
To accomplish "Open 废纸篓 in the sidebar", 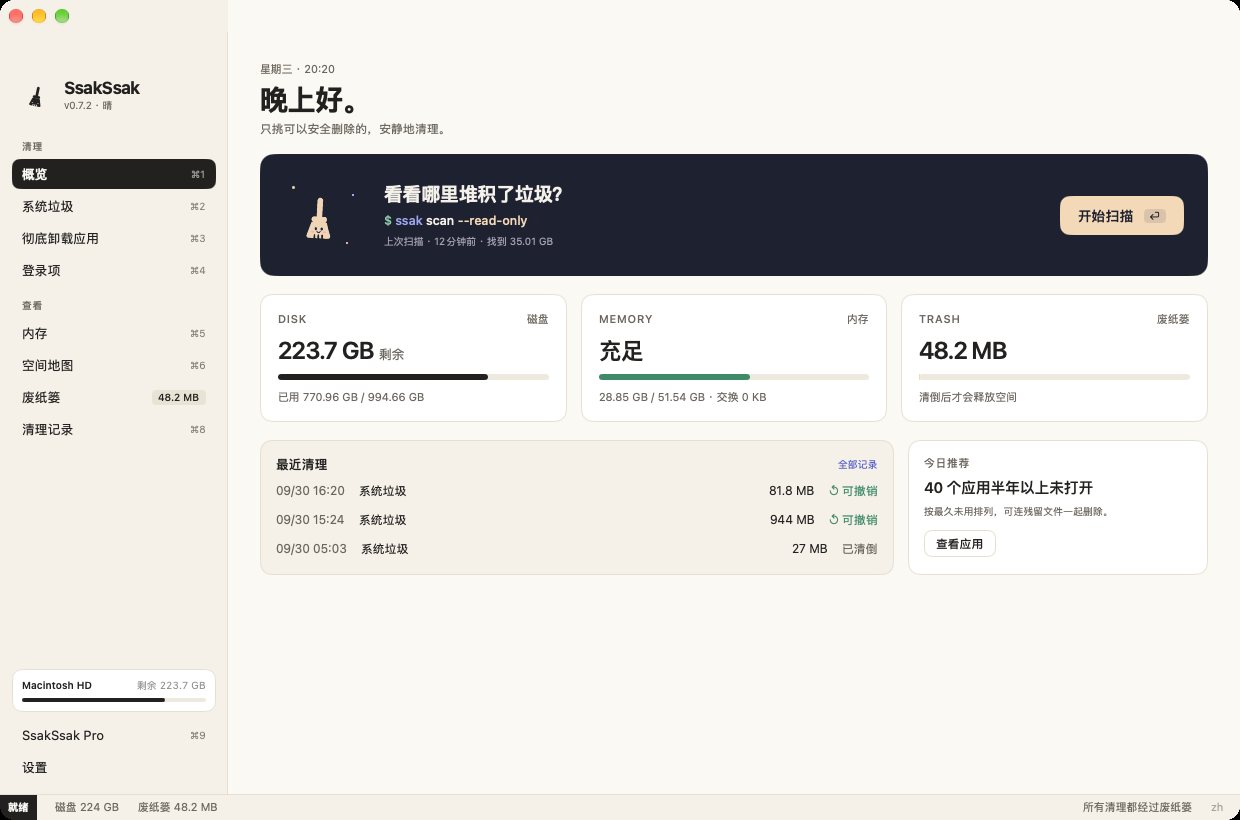I will point(114,397).
